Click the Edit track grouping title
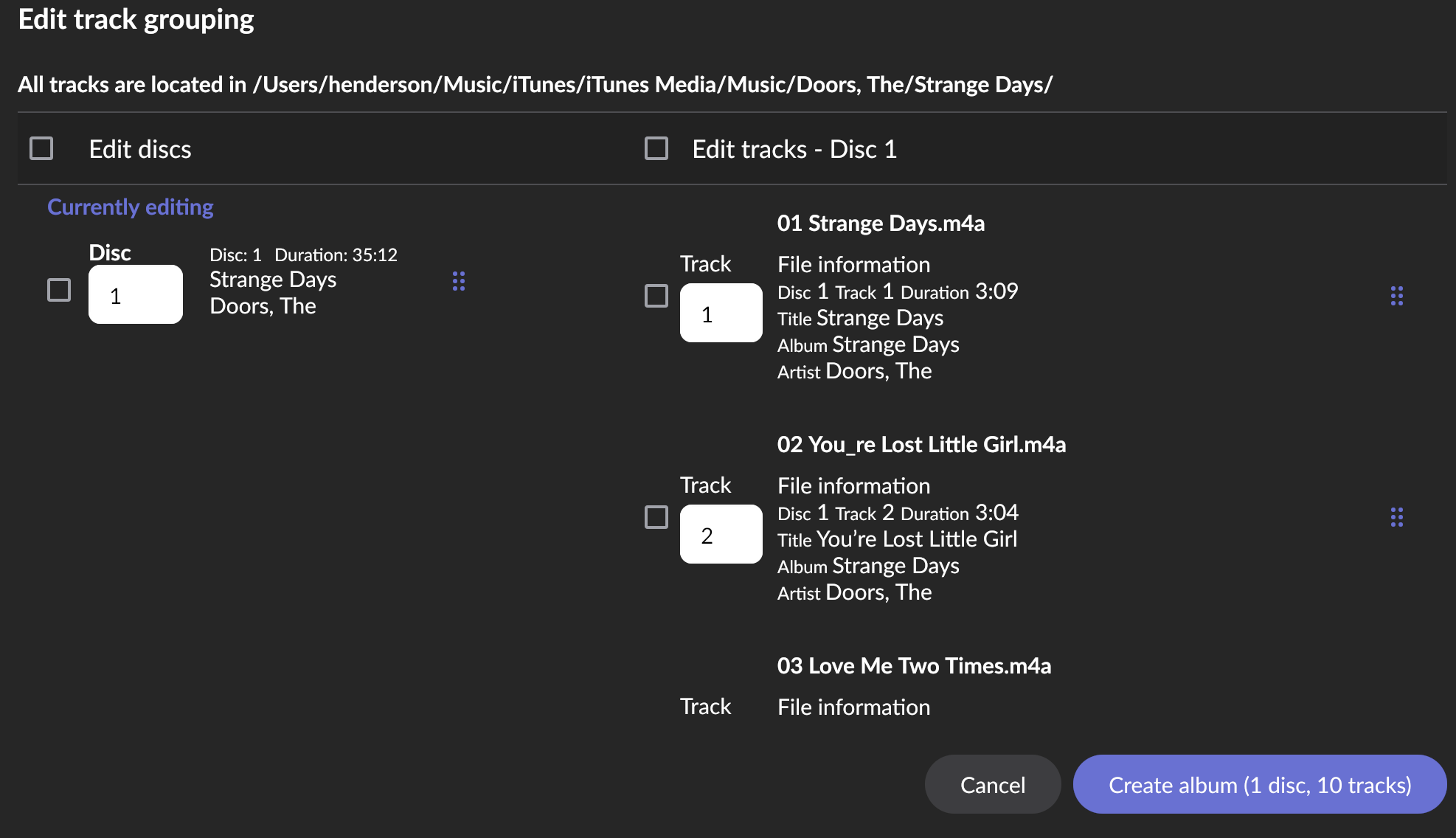Screen dimensions: 1456x838 [136, 19]
